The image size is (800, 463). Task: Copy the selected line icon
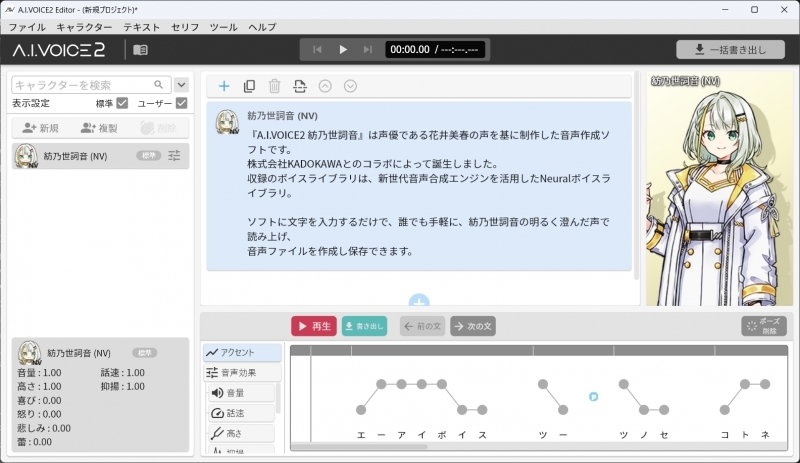[249, 86]
